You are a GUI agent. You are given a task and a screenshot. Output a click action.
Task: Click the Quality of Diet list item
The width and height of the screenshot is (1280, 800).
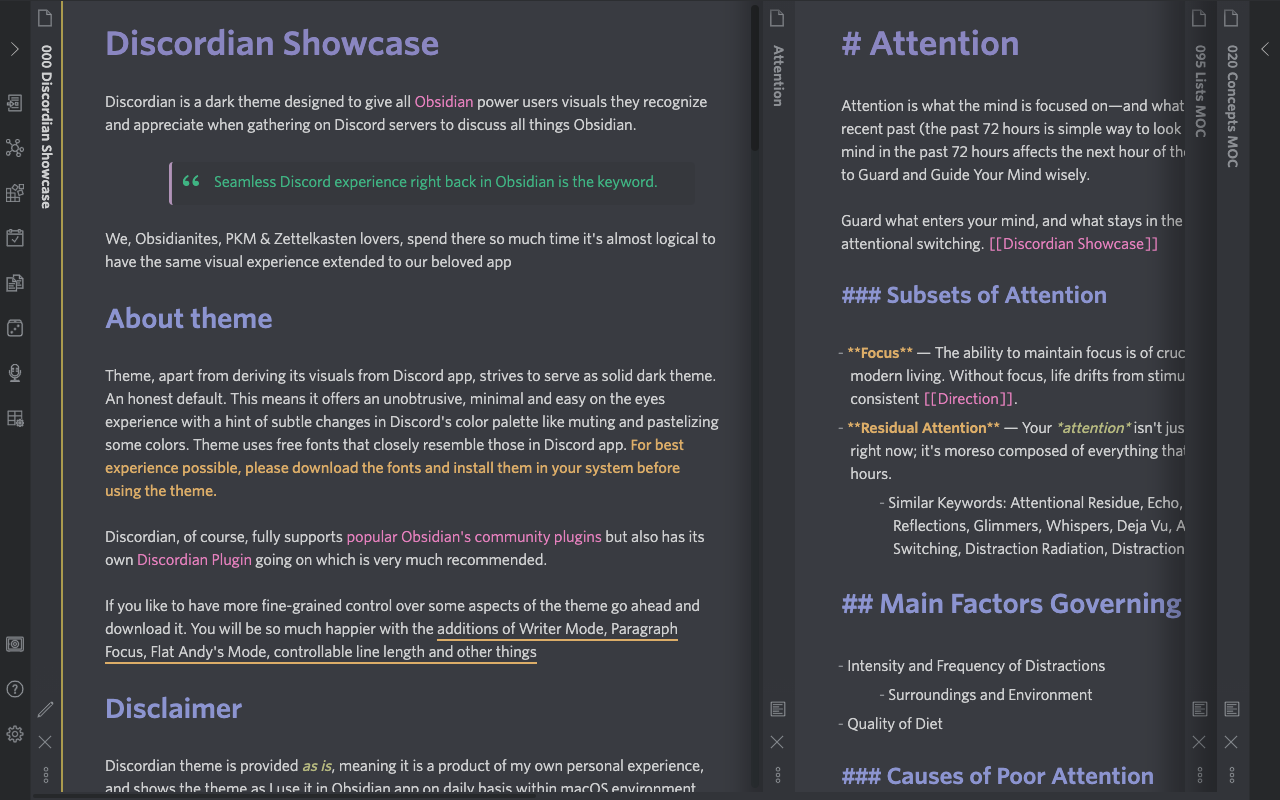tap(895, 724)
